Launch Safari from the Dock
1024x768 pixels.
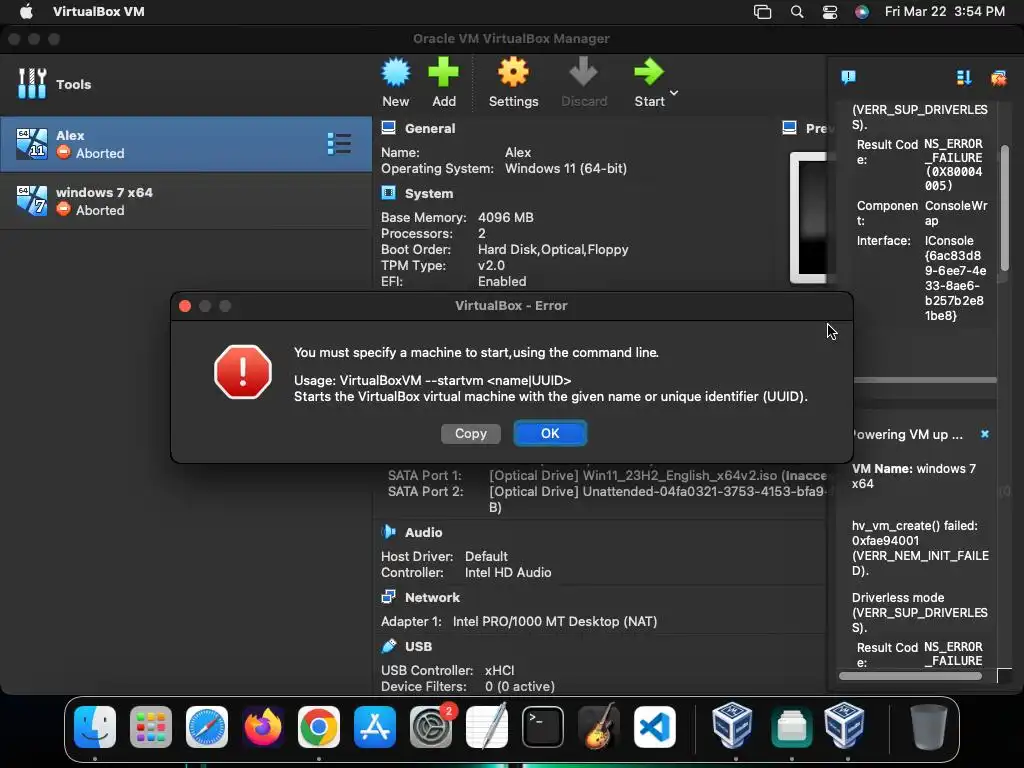(x=207, y=727)
